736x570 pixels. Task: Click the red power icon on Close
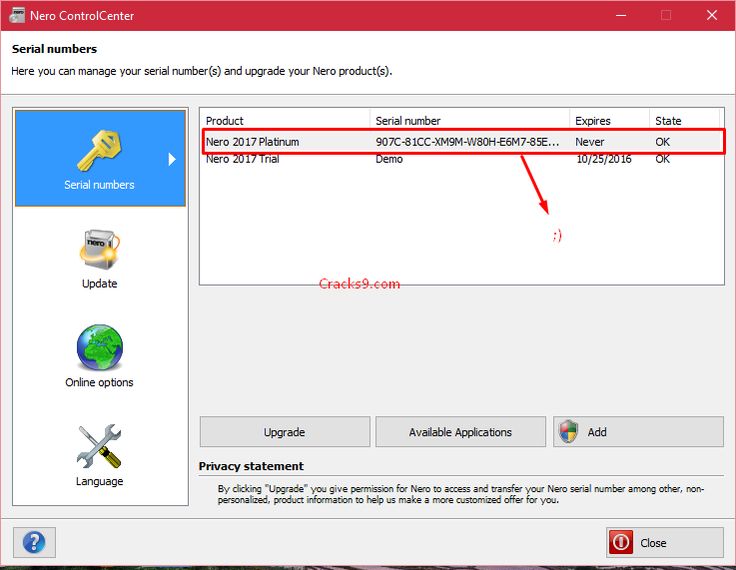click(x=621, y=543)
